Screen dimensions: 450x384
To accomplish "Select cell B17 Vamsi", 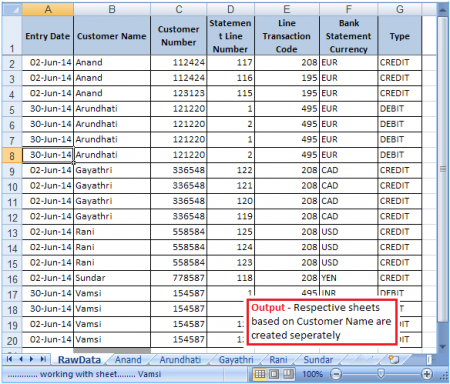I will [112, 293].
